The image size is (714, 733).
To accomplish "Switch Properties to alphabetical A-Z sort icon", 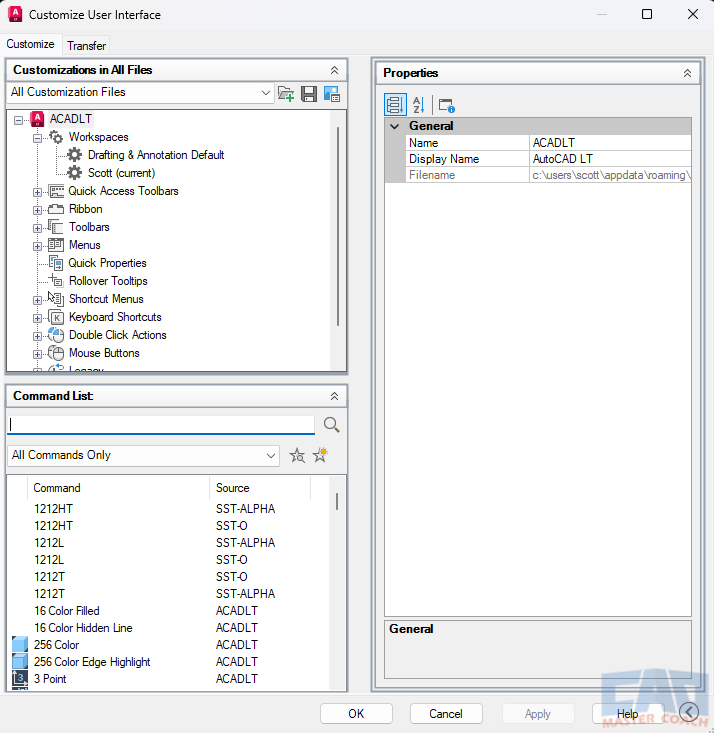I will coord(418,105).
